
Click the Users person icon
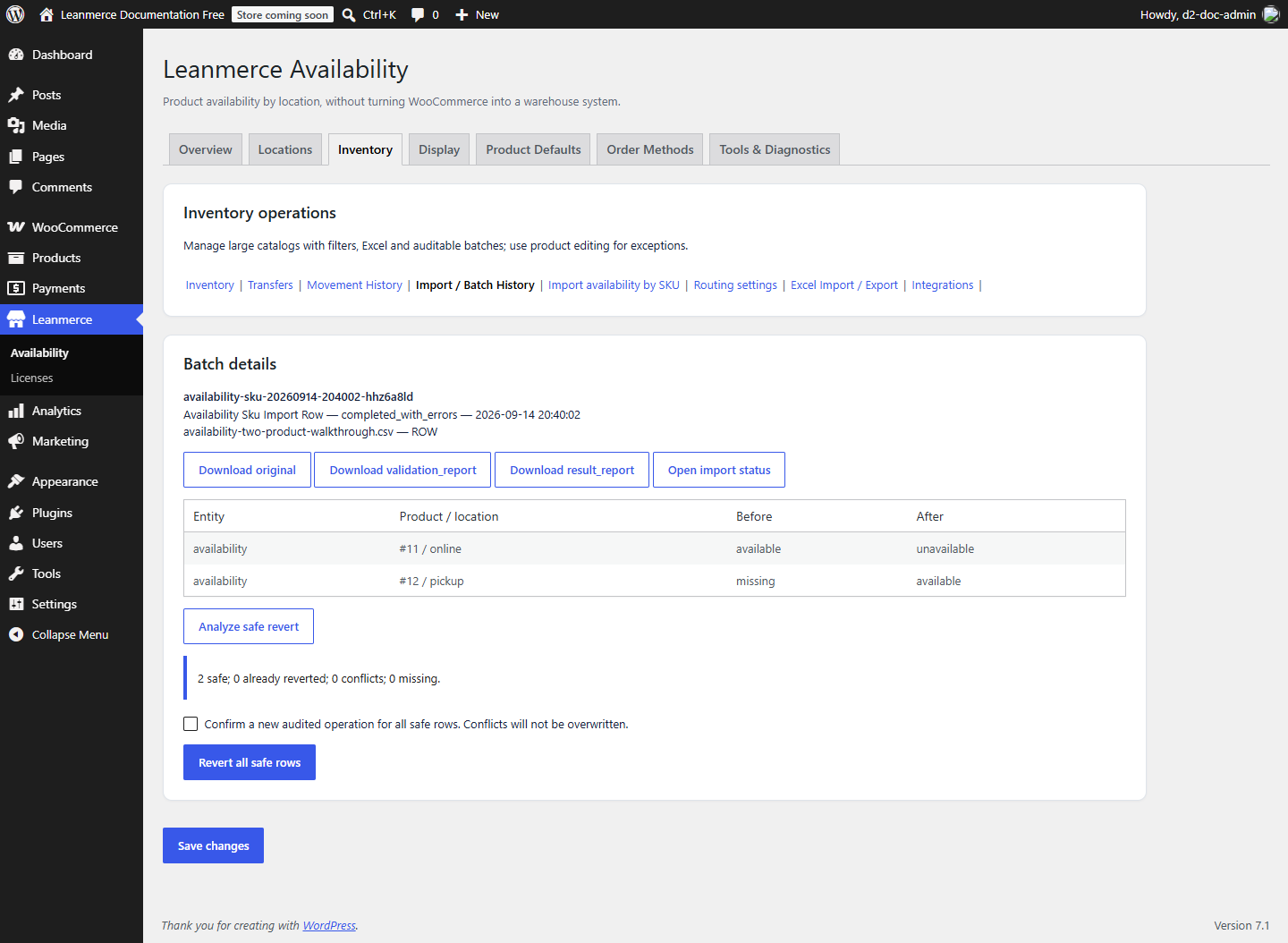pos(16,543)
